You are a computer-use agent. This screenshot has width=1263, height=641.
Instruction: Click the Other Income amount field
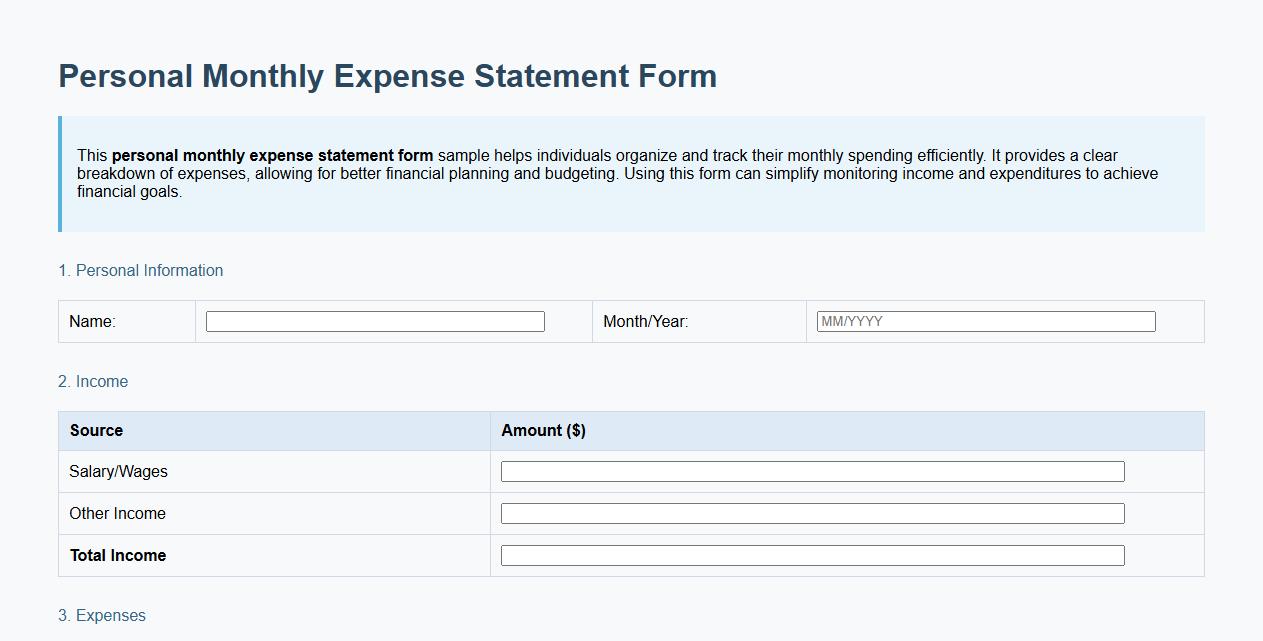813,513
